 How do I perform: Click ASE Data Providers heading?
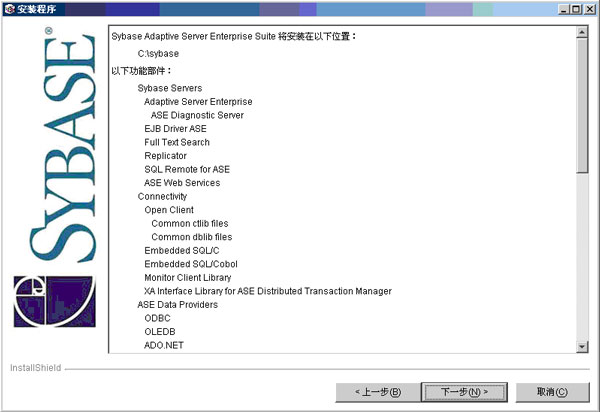coord(178,305)
